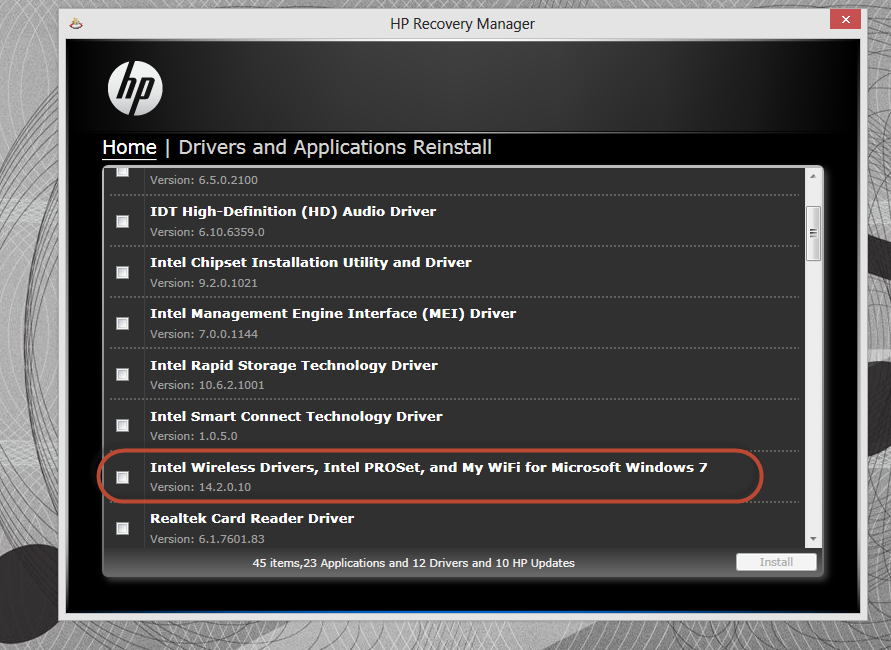891x650 pixels.
Task: Click the Drivers and Applications Reinstall heading
Action: pos(334,147)
